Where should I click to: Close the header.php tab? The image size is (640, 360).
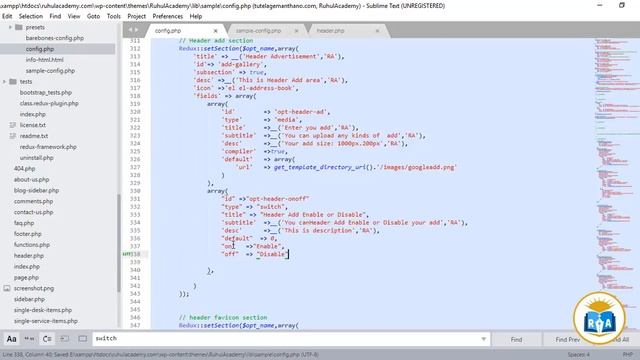coord(377,31)
